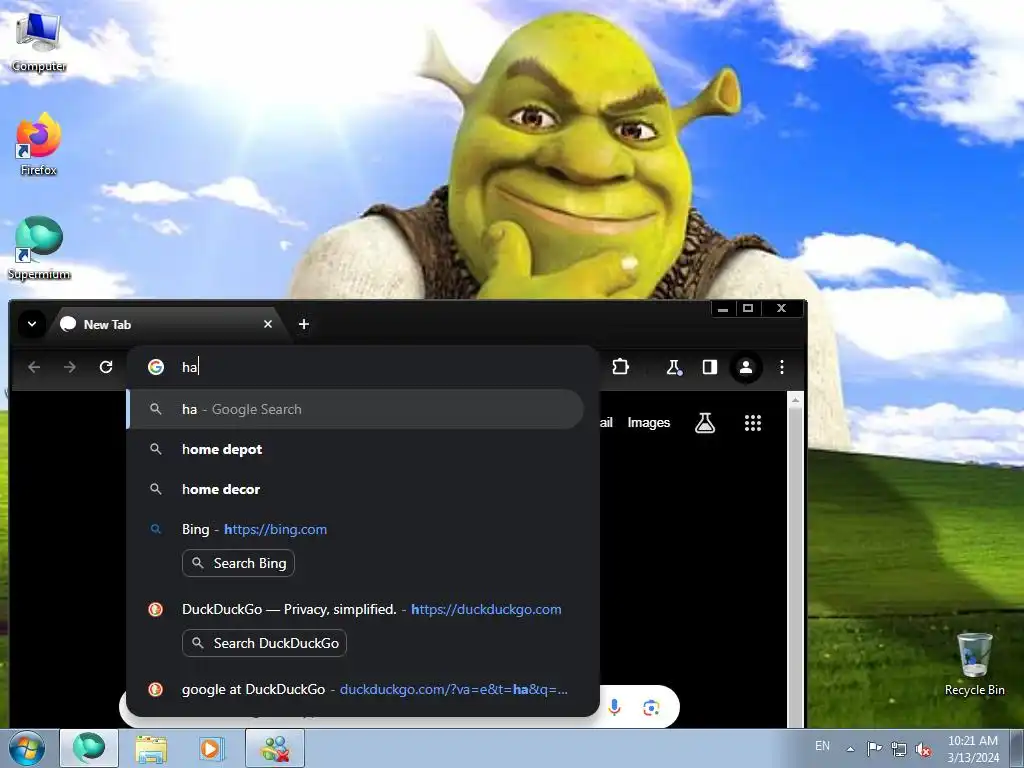Close the New Tab tab
1024x768 pixels.
tap(268, 324)
